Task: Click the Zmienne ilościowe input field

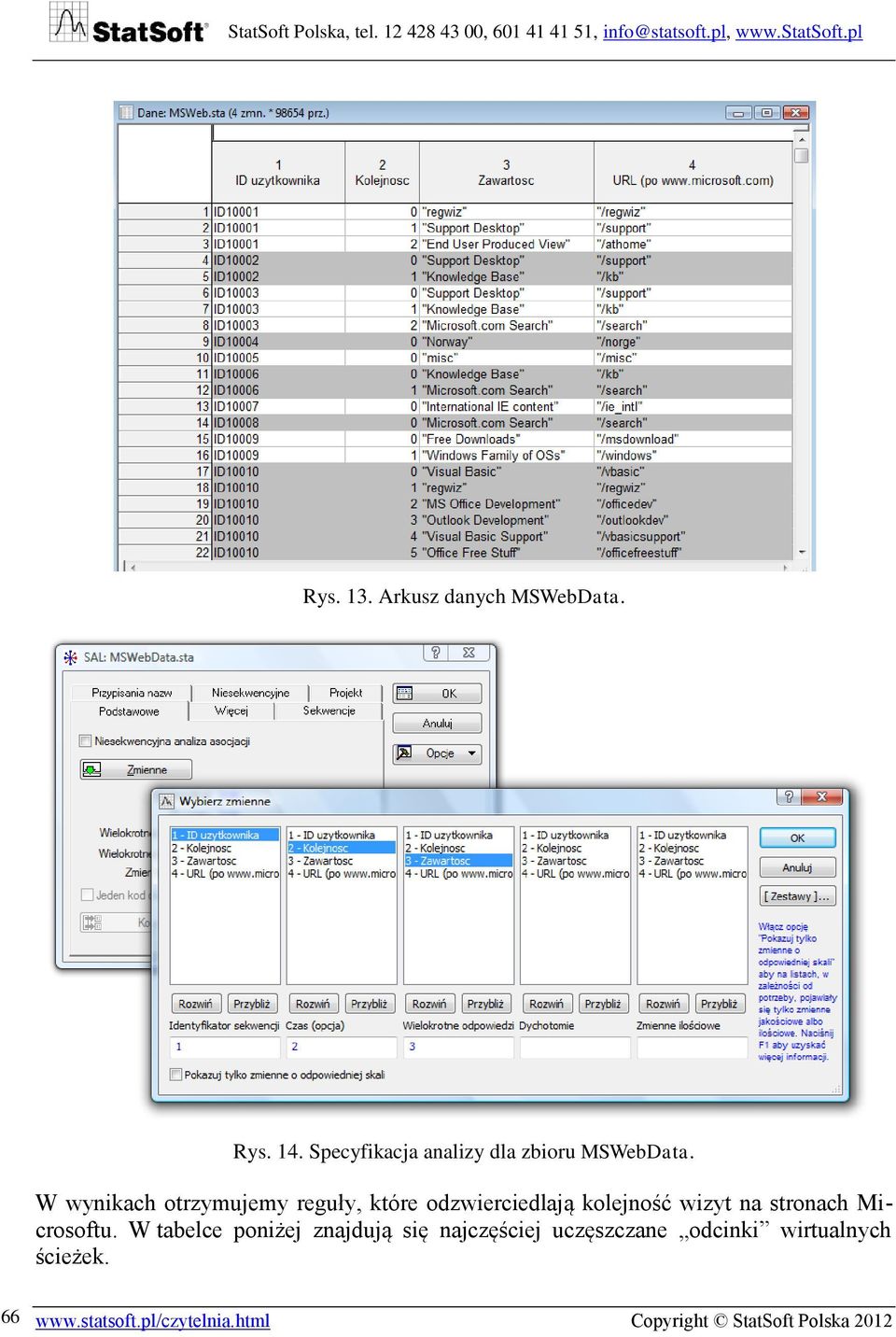Action: [692, 1047]
